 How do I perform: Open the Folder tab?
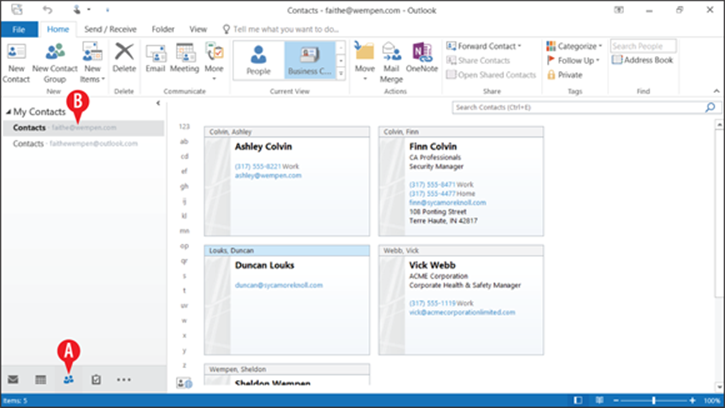click(x=163, y=29)
